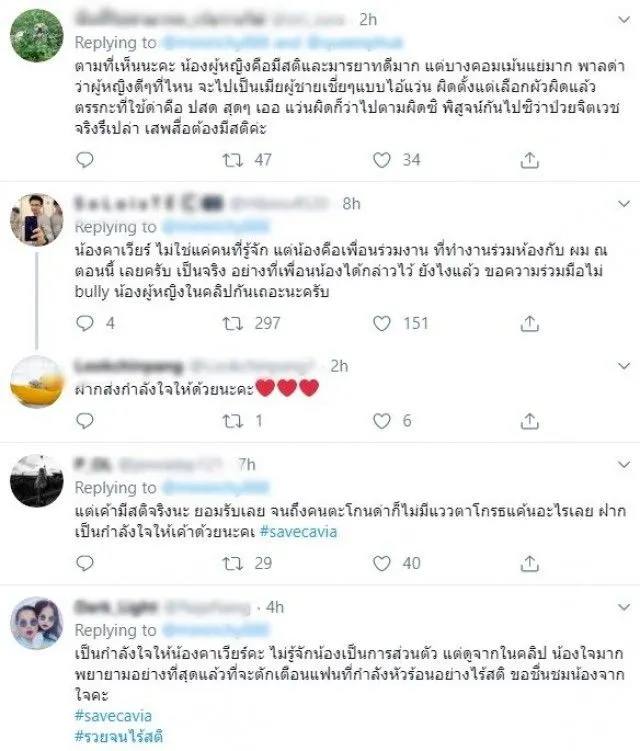Share the tweet with 151 likes

[529, 324]
